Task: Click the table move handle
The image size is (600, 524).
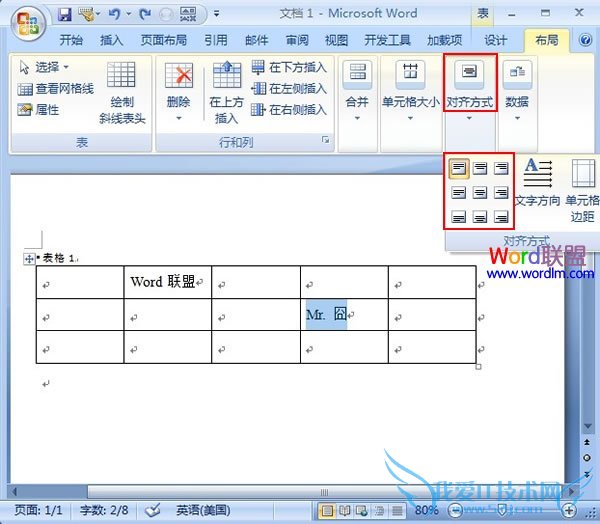Action: [29, 259]
